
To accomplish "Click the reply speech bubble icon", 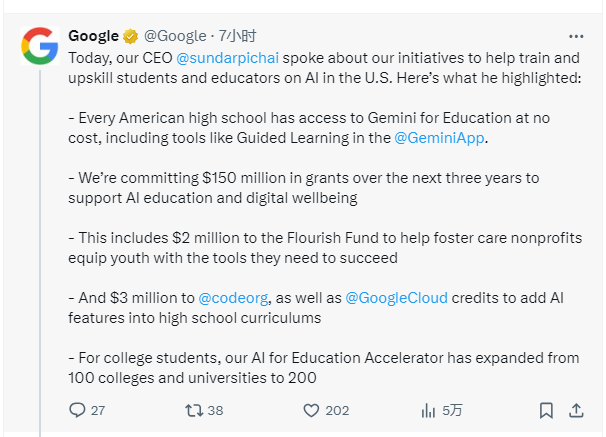I will pos(78,410).
